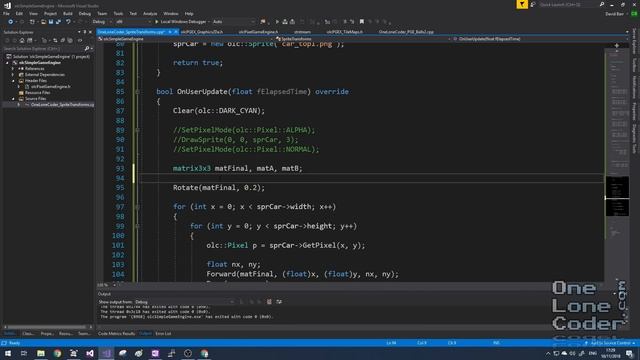
Task: Click the Navigate Backward round icon
Action: pyautogui.click(x=11, y=22)
